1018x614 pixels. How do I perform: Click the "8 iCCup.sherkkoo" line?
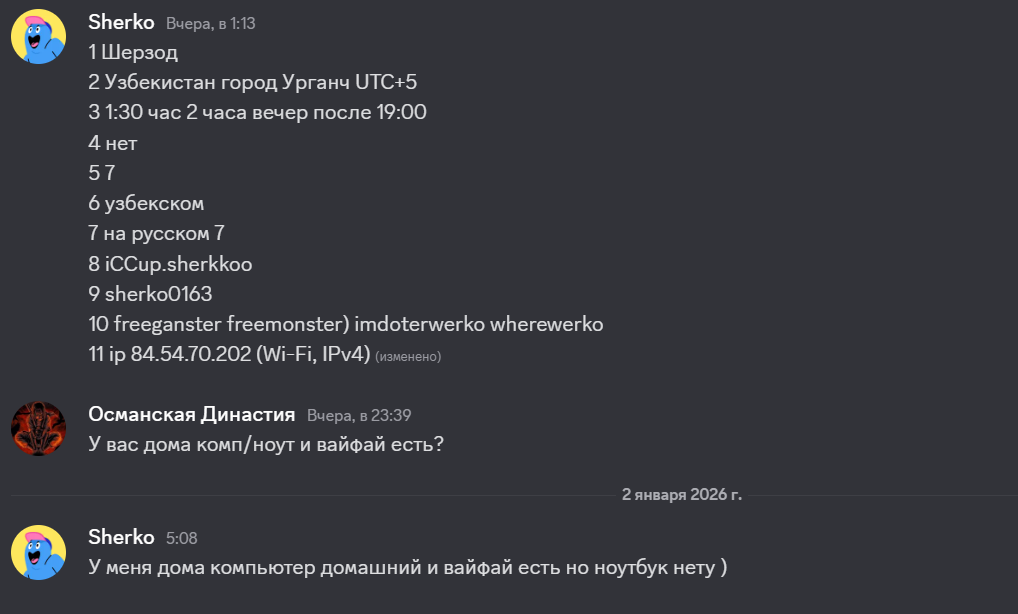coord(170,264)
